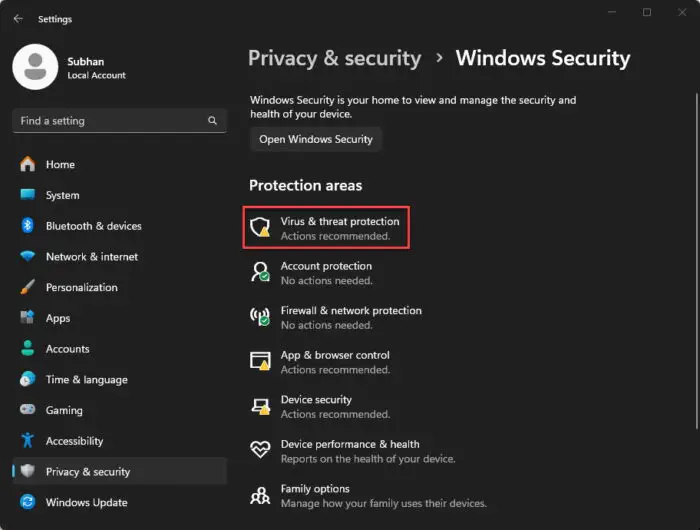Click the System monitor icon
This screenshot has height=530, width=700.
point(28,195)
